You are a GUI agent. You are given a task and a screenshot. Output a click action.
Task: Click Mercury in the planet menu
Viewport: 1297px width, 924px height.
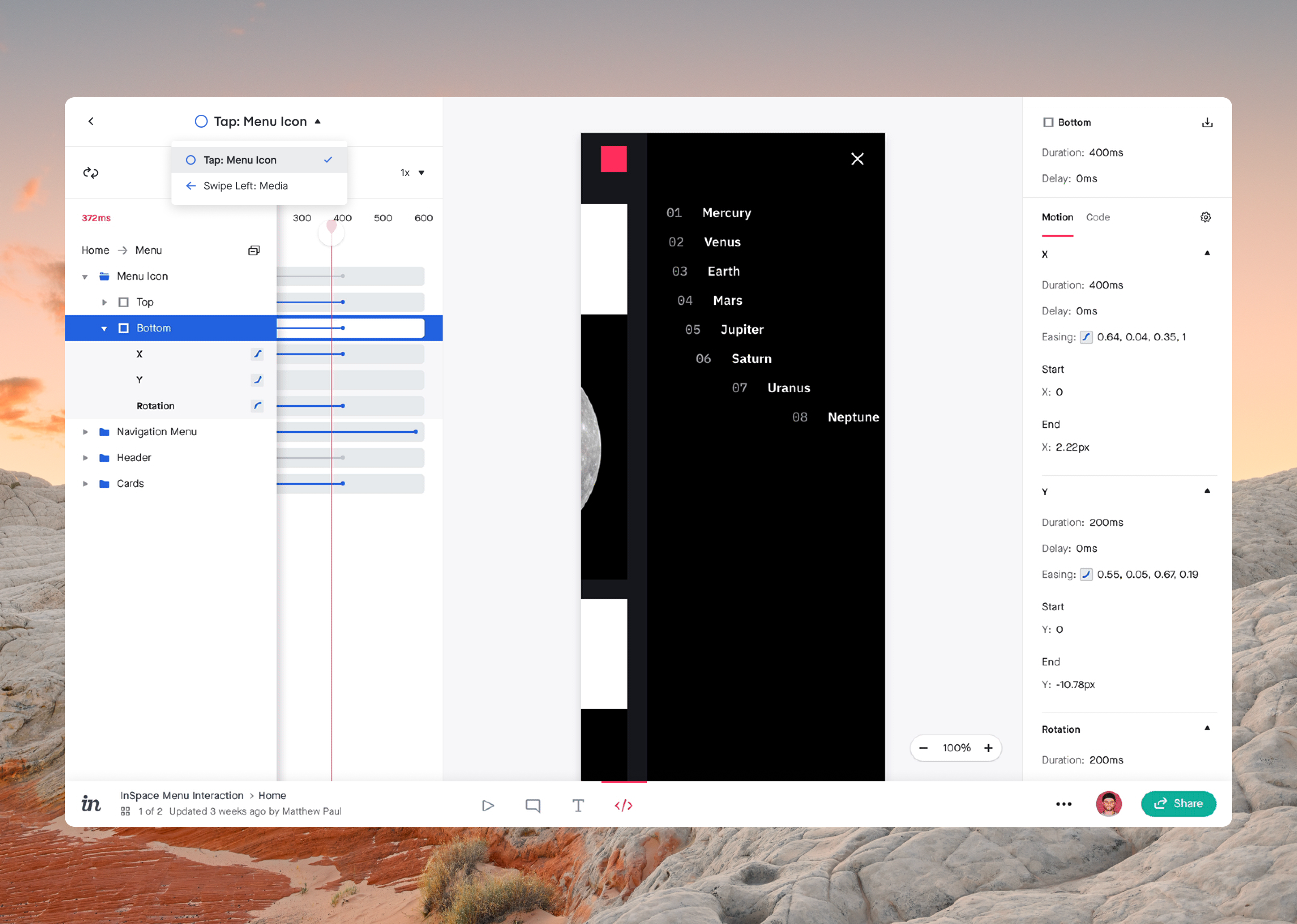coord(726,213)
